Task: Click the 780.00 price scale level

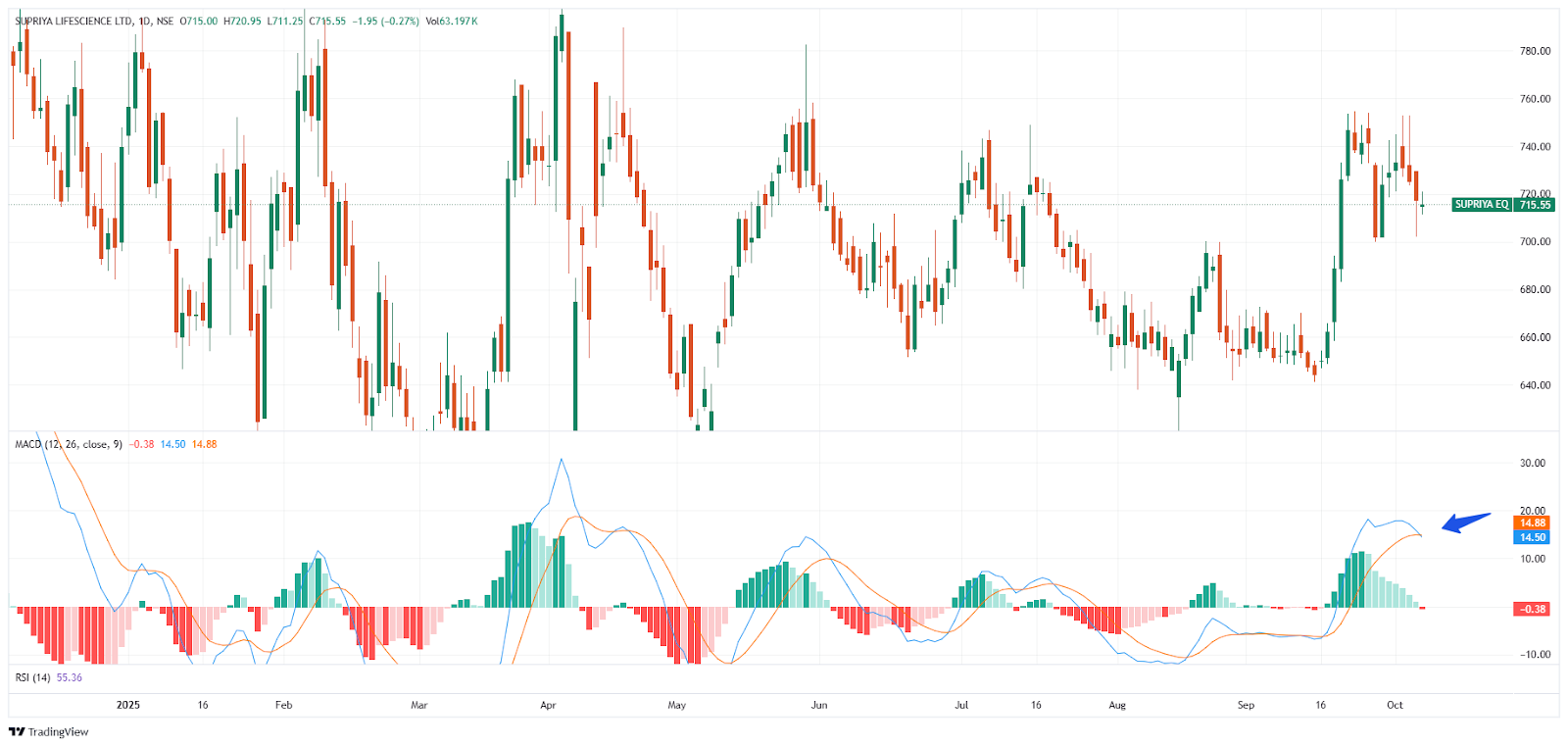Action: [1535, 51]
